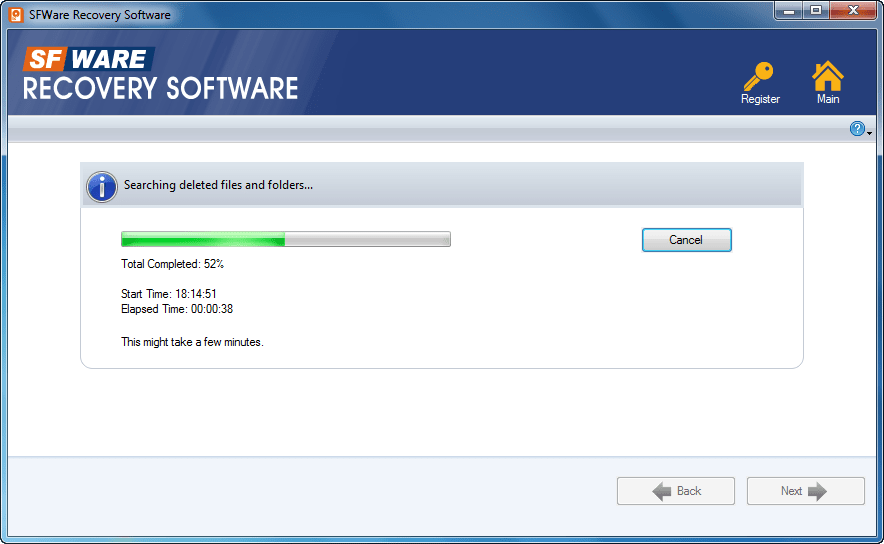The image size is (884, 544).
Task: Click the right arrow on Next button
Action: click(817, 492)
